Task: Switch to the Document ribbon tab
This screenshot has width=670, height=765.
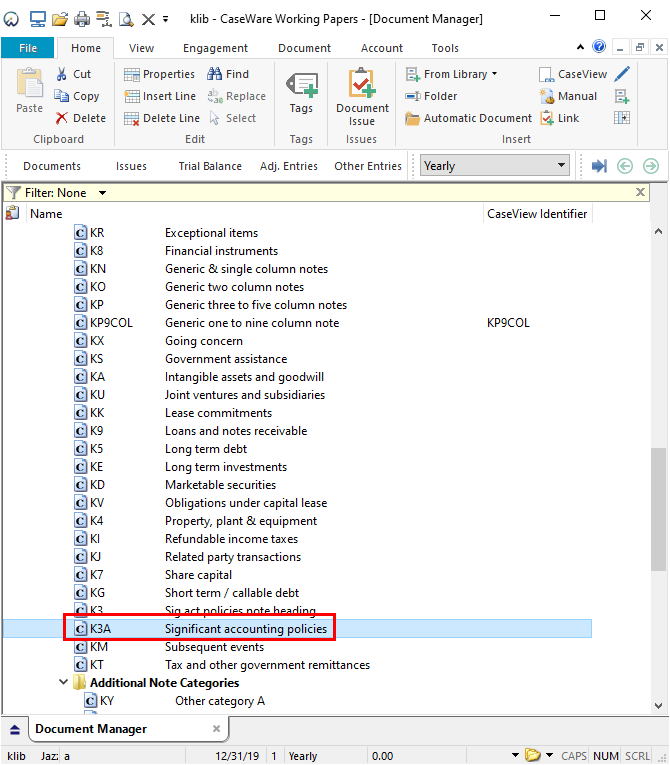Action: tap(304, 48)
